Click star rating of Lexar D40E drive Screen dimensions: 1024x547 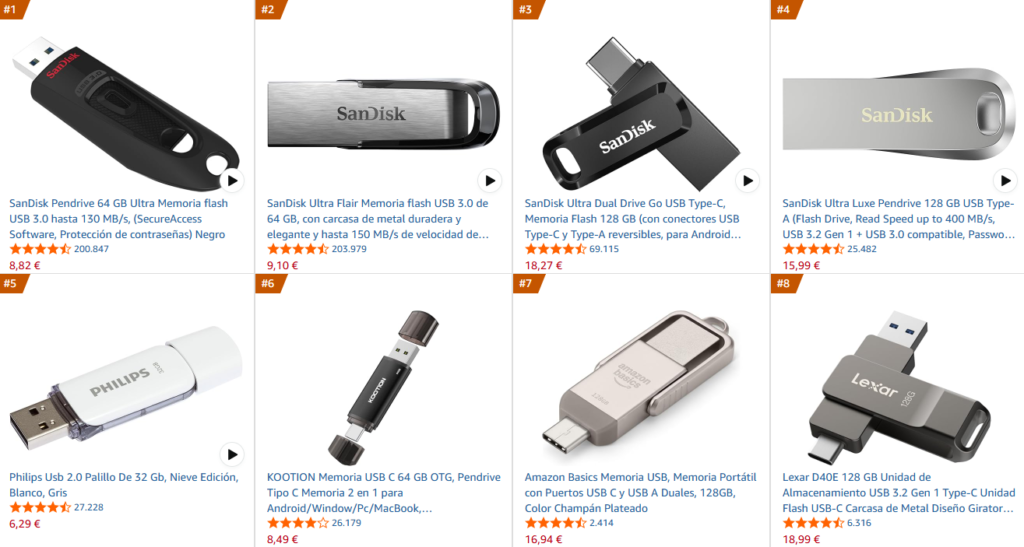point(813,523)
